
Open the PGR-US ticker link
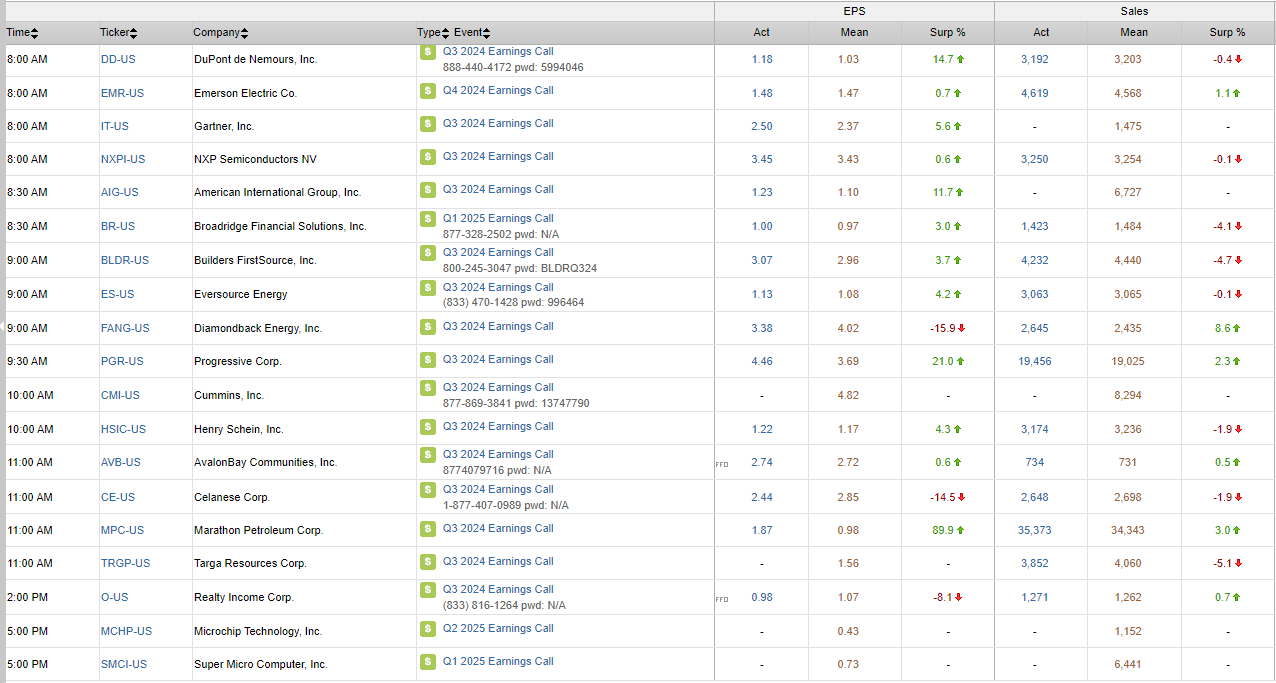[122, 361]
